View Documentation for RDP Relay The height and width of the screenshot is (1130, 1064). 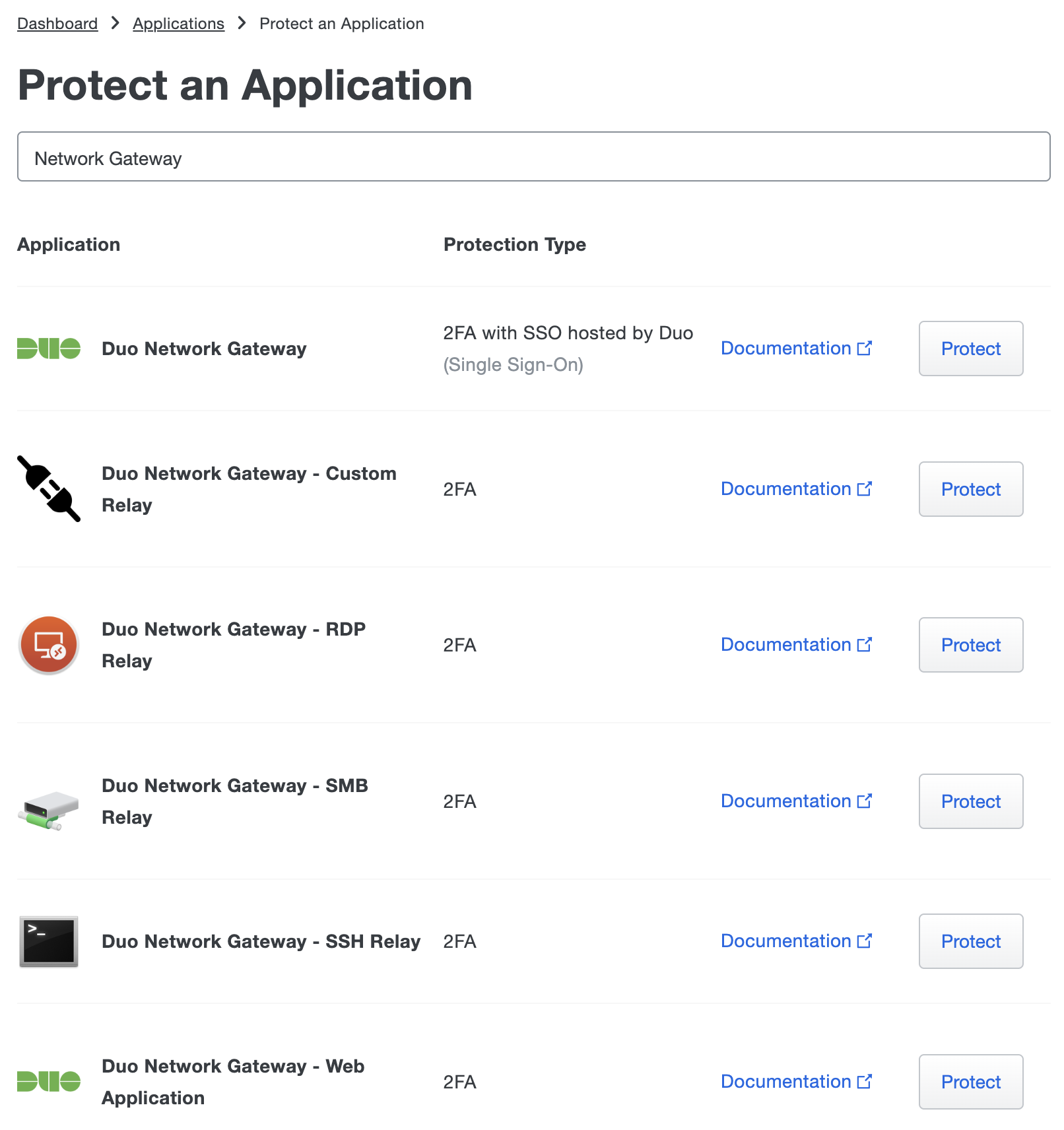point(796,645)
